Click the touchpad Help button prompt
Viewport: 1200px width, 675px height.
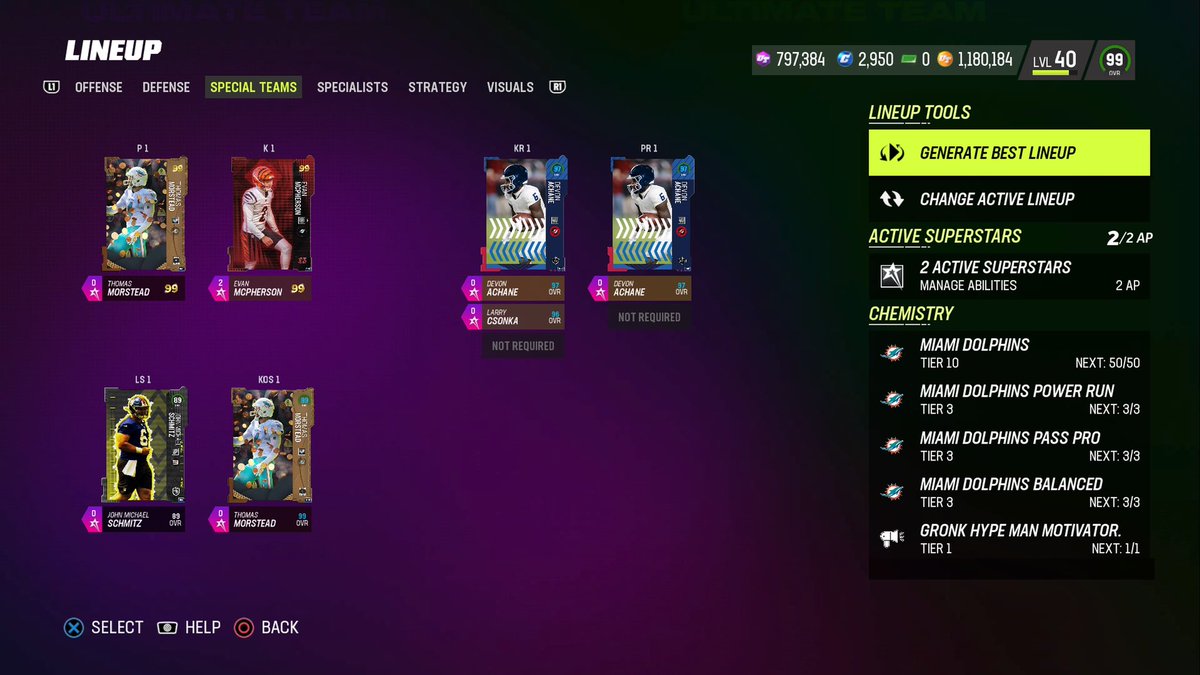pos(189,627)
